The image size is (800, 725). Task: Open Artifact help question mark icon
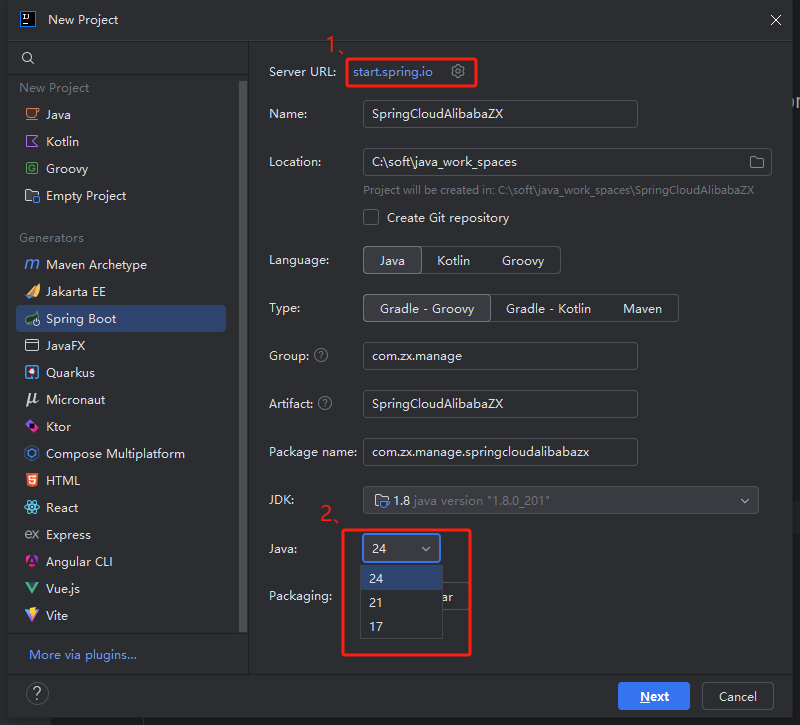pos(325,404)
